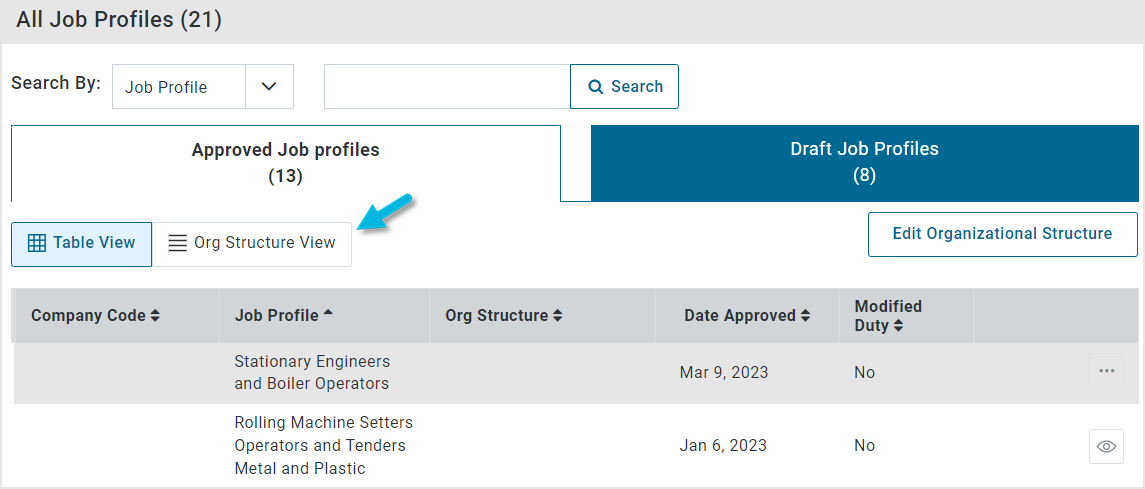
Task: Sort by Modified Duty column arrows
Action: (898, 326)
